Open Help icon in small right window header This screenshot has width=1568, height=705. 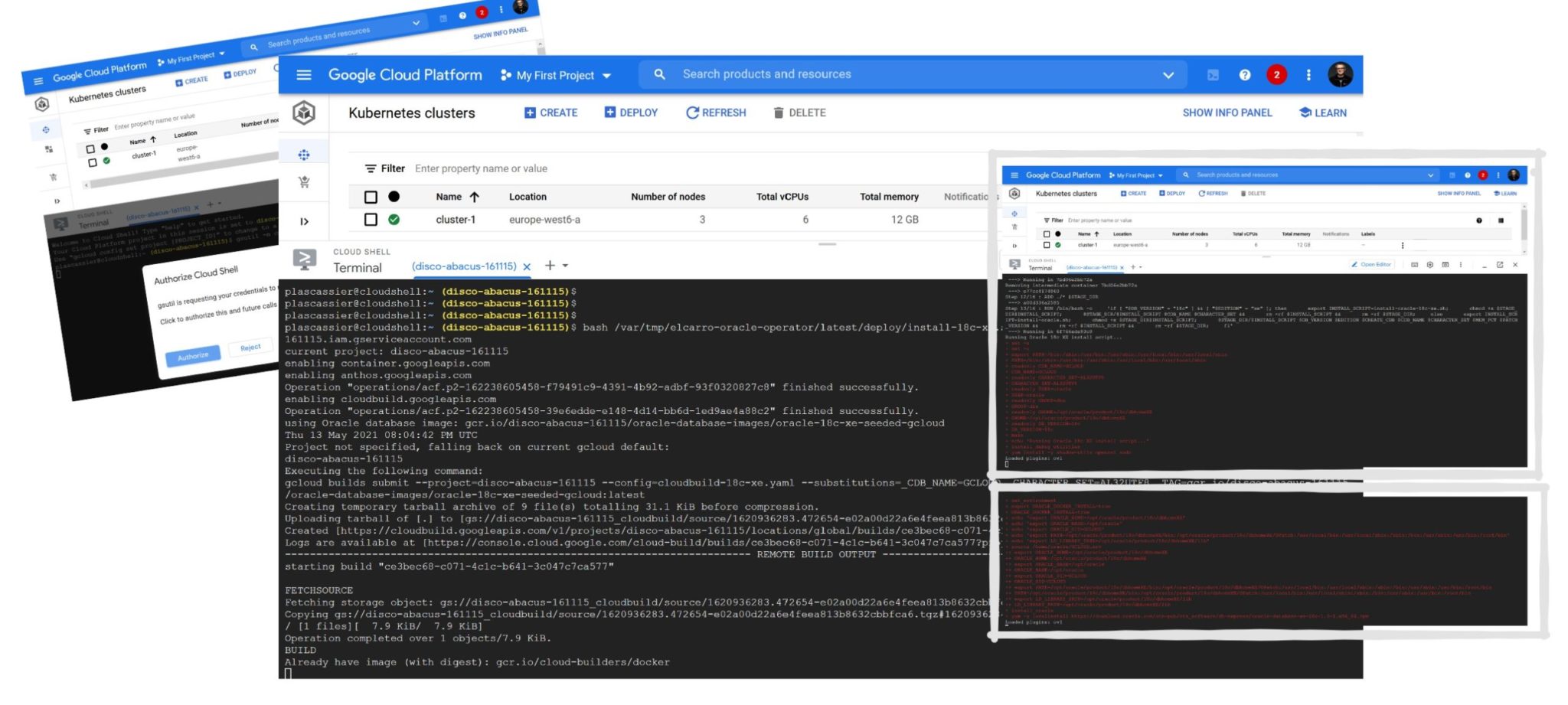pyautogui.click(x=1468, y=175)
